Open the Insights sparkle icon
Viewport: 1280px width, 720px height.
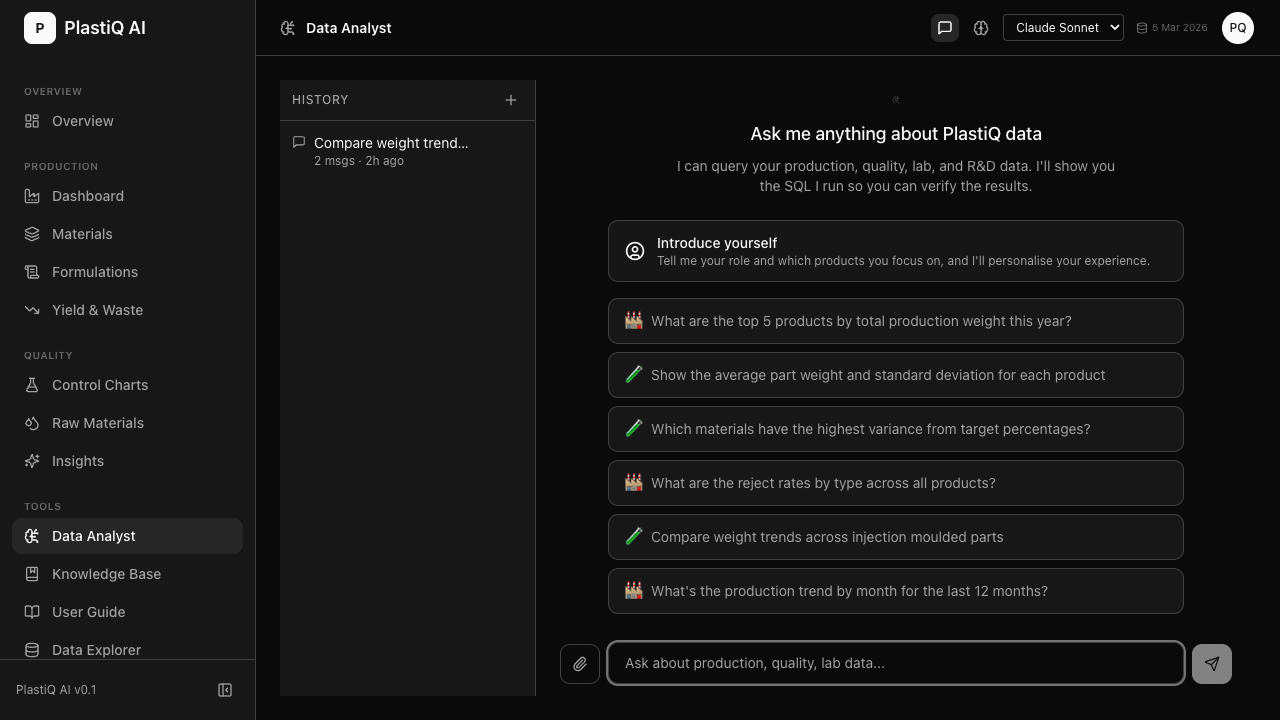(33, 461)
